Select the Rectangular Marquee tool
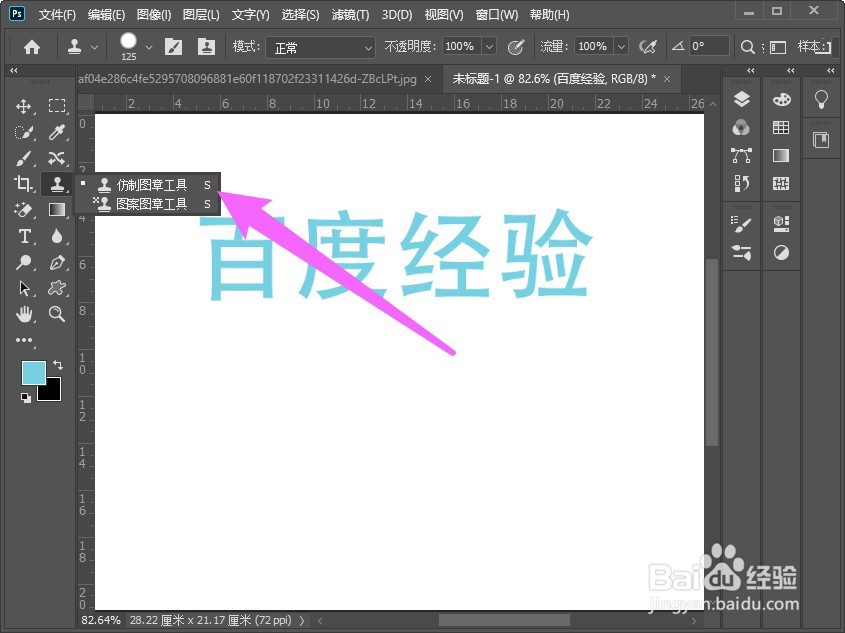Image resolution: width=845 pixels, height=633 pixels. [57, 106]
